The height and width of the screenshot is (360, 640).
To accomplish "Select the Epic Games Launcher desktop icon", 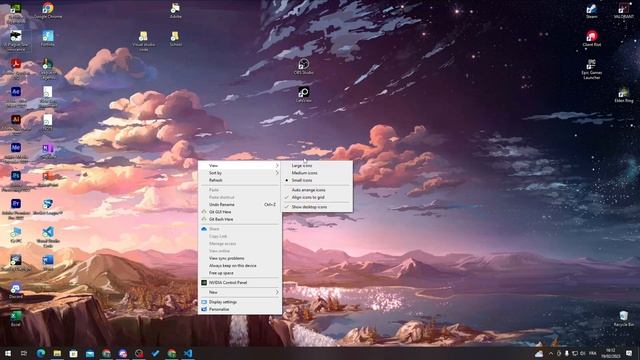I will 592,69.
